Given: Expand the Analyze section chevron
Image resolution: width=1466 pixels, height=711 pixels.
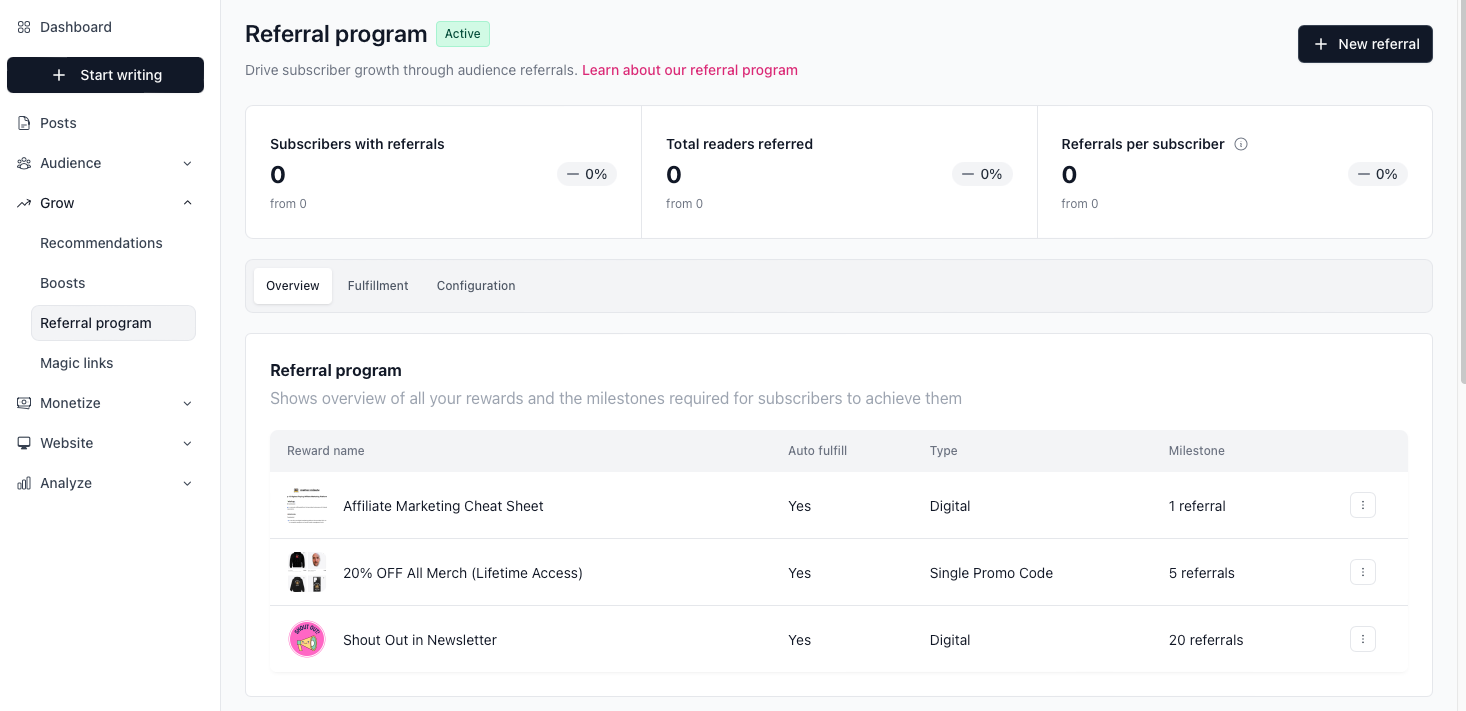Looking at the screenshot, I should click(x=187, y=483).
